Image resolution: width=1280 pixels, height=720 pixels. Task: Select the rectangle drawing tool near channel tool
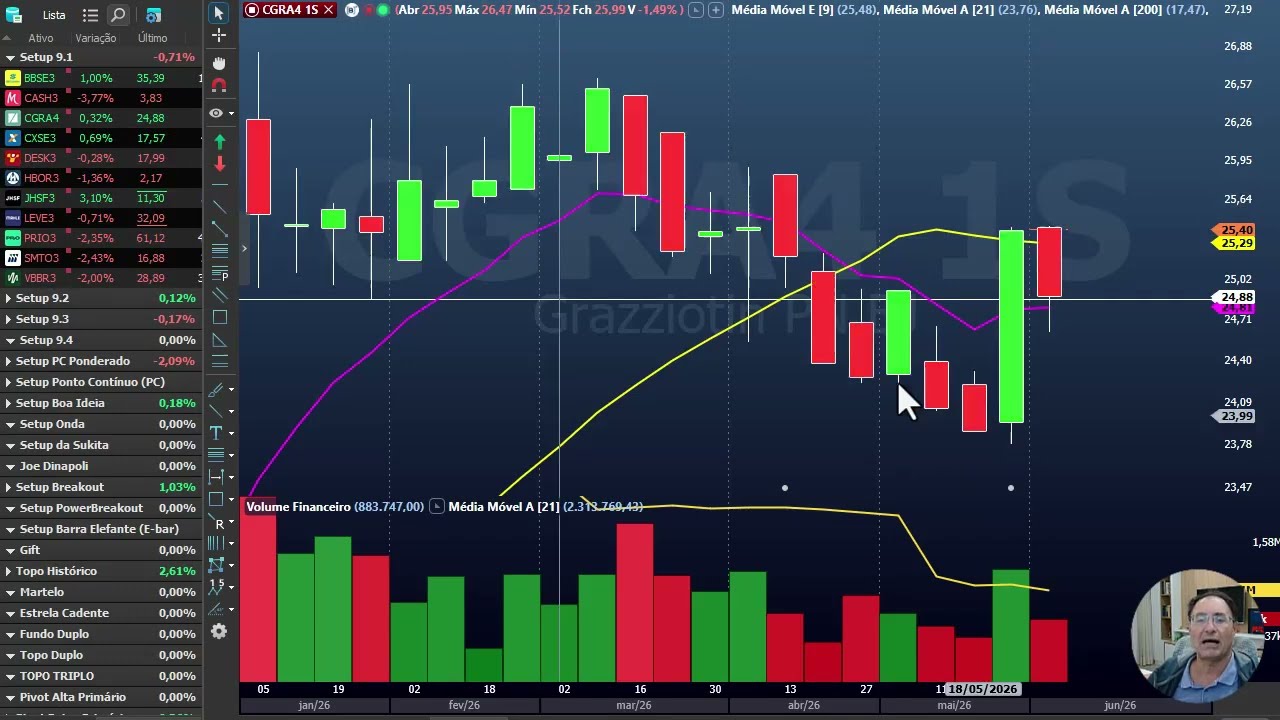tap(219, 318)
